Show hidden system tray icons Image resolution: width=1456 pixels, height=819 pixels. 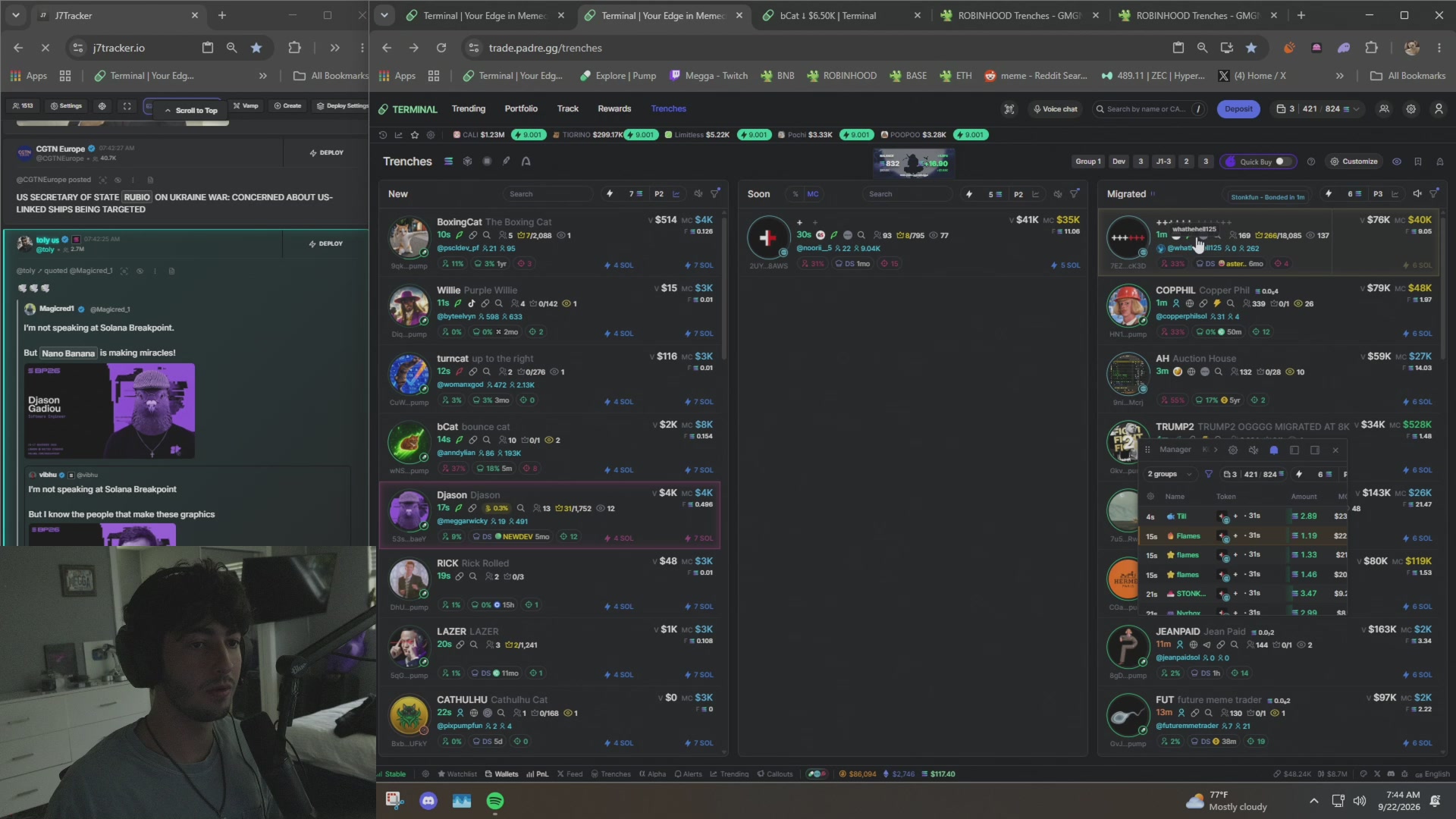point(1314,801)
